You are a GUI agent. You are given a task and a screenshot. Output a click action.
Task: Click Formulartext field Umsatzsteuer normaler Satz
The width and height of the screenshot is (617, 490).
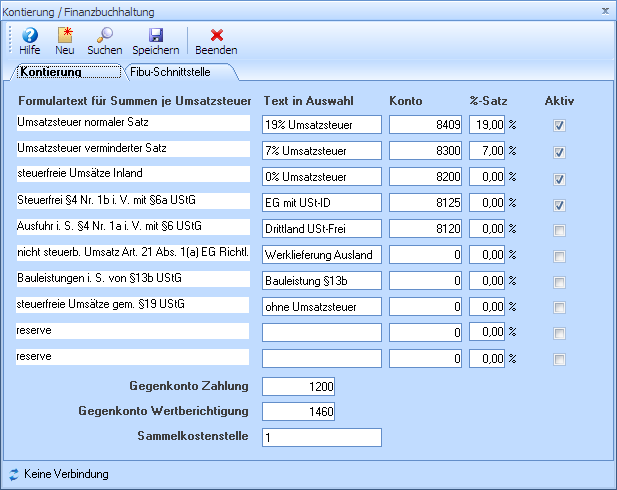(x=132, y=123)
